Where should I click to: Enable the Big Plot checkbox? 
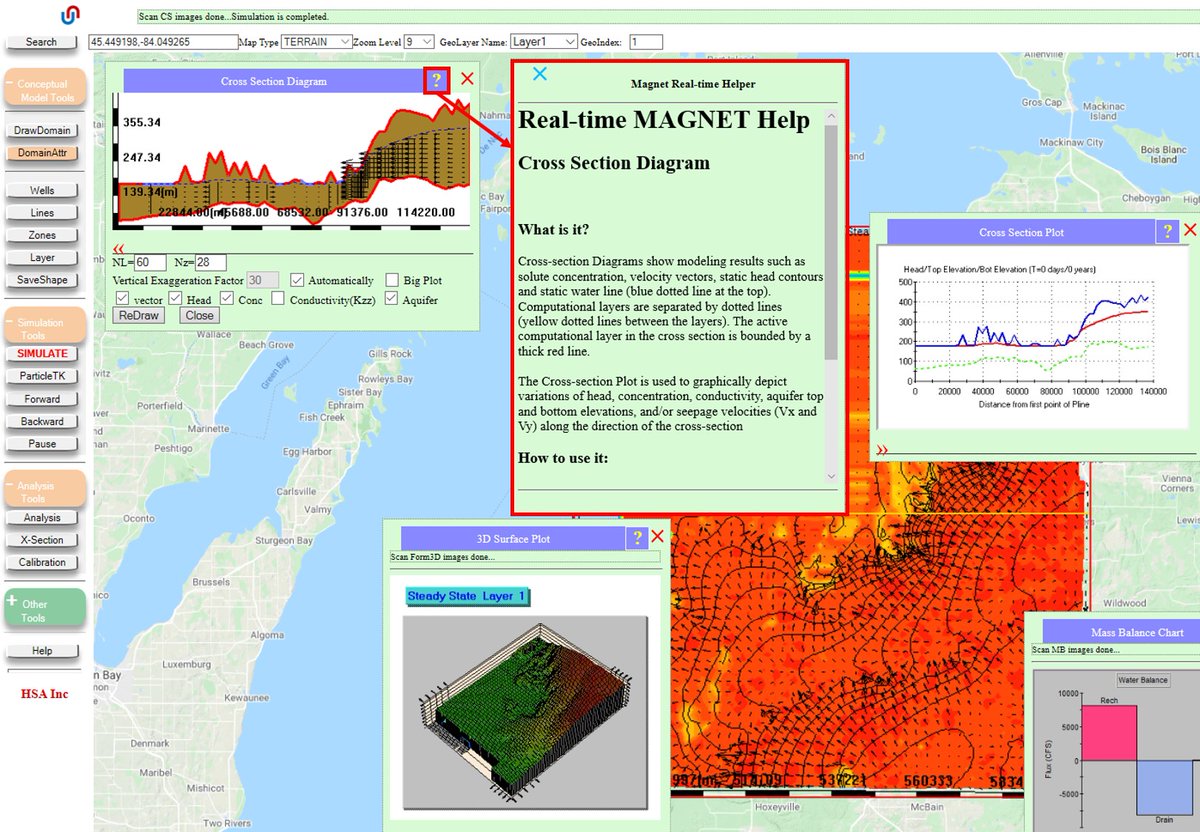(x=394, y=281)
